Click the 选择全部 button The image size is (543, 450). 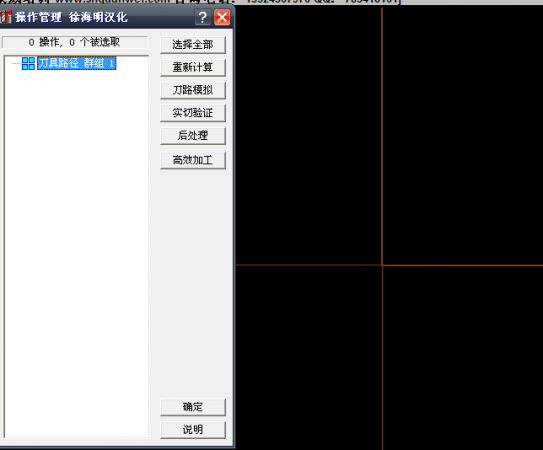[193, 45]
